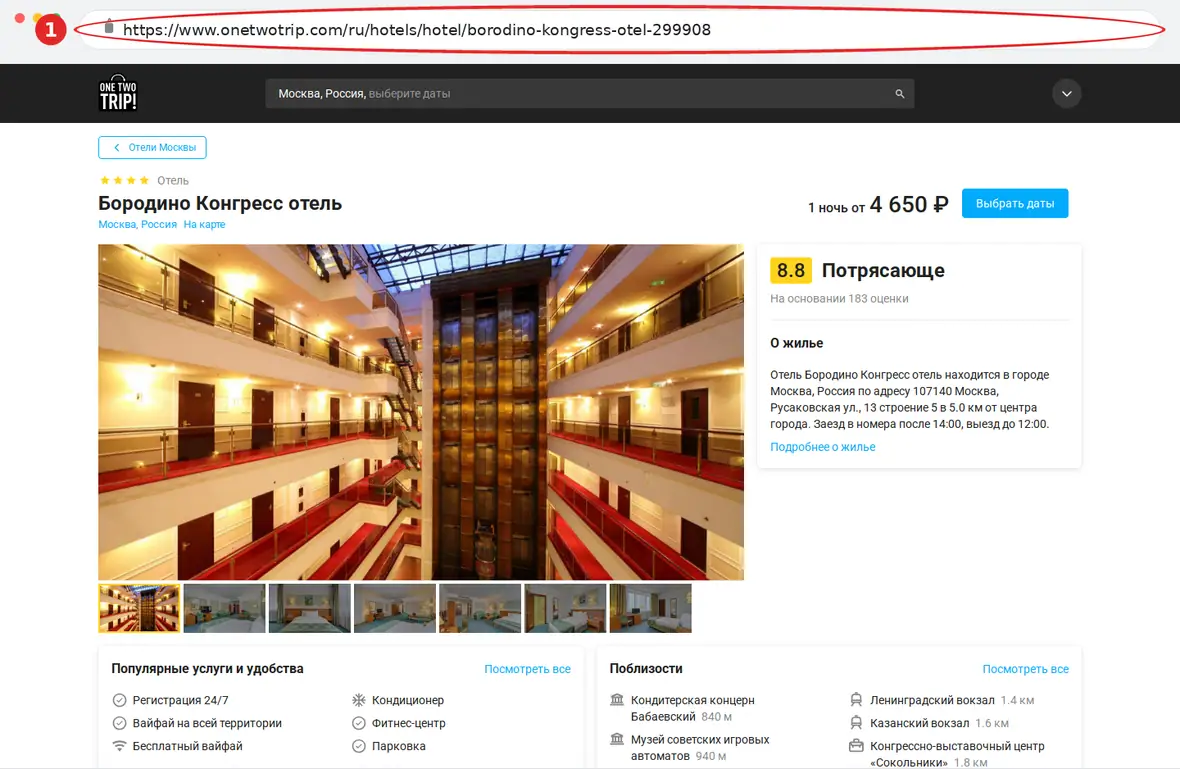Open Подробнее о жилье link

pyautogui.click(x=823, y=447)
